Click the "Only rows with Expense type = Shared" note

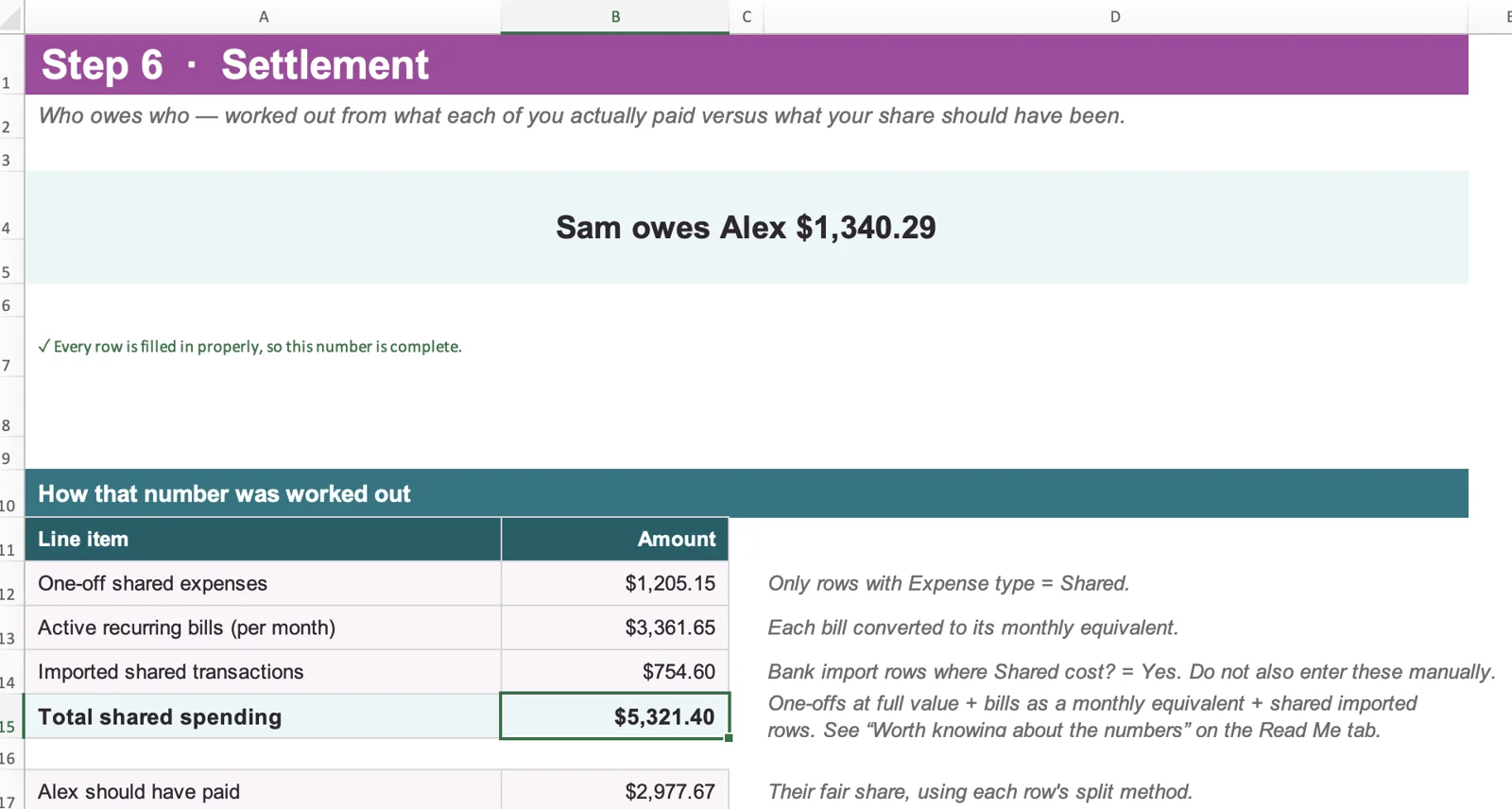[949, 584]
